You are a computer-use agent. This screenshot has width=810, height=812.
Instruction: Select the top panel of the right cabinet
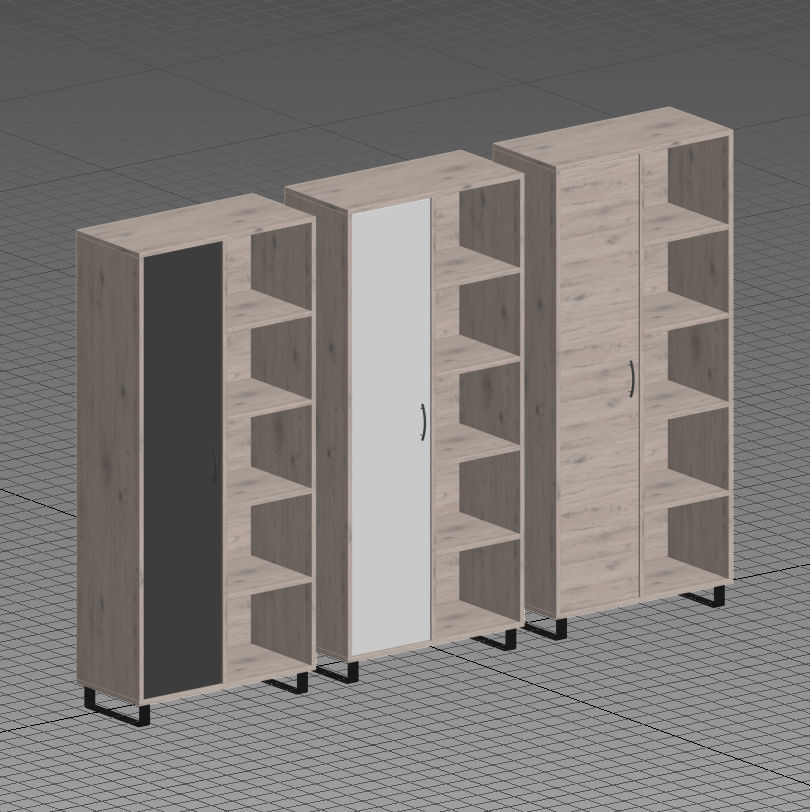[x=613, y=137]
